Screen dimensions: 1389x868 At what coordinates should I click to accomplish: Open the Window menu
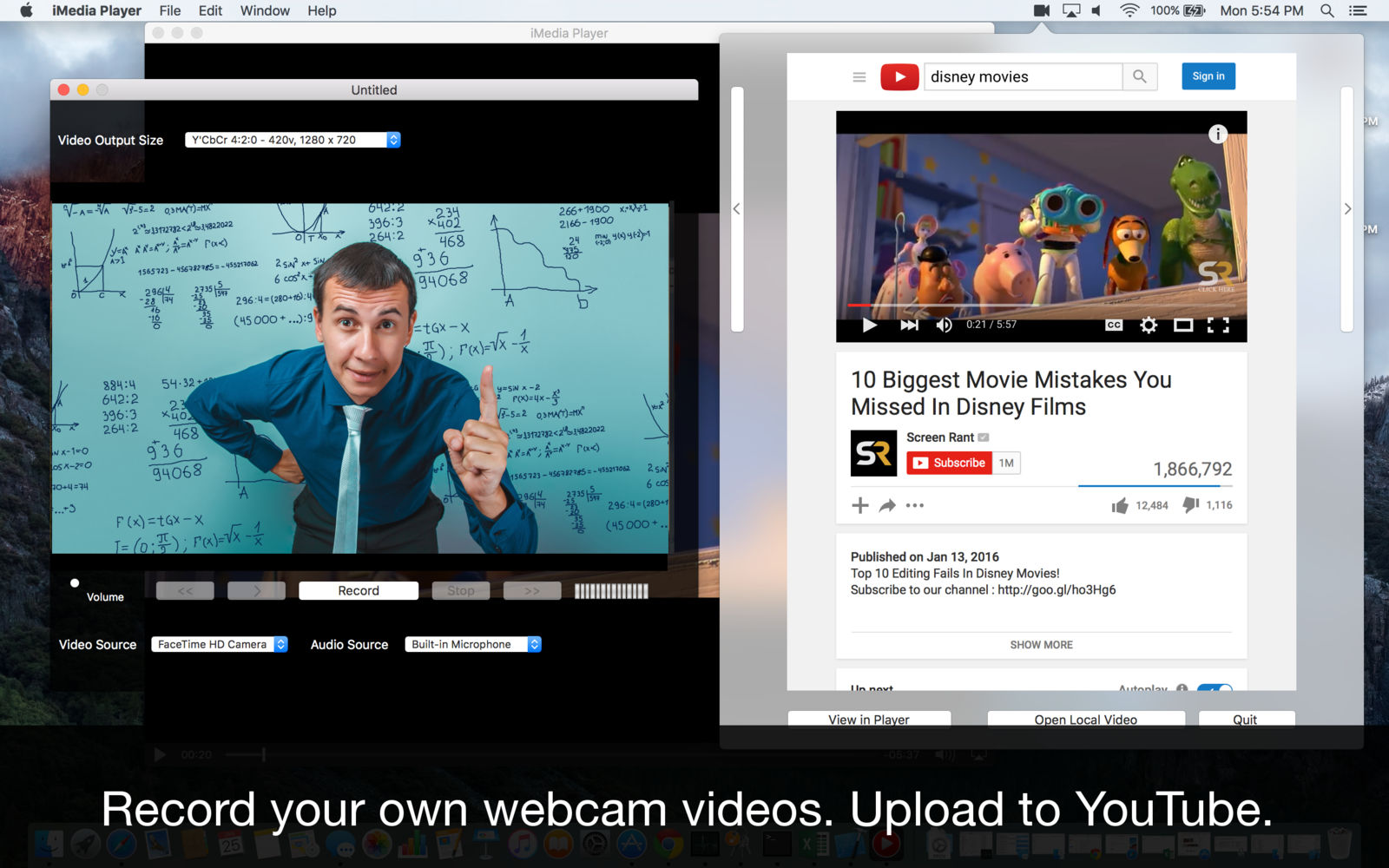265,10
